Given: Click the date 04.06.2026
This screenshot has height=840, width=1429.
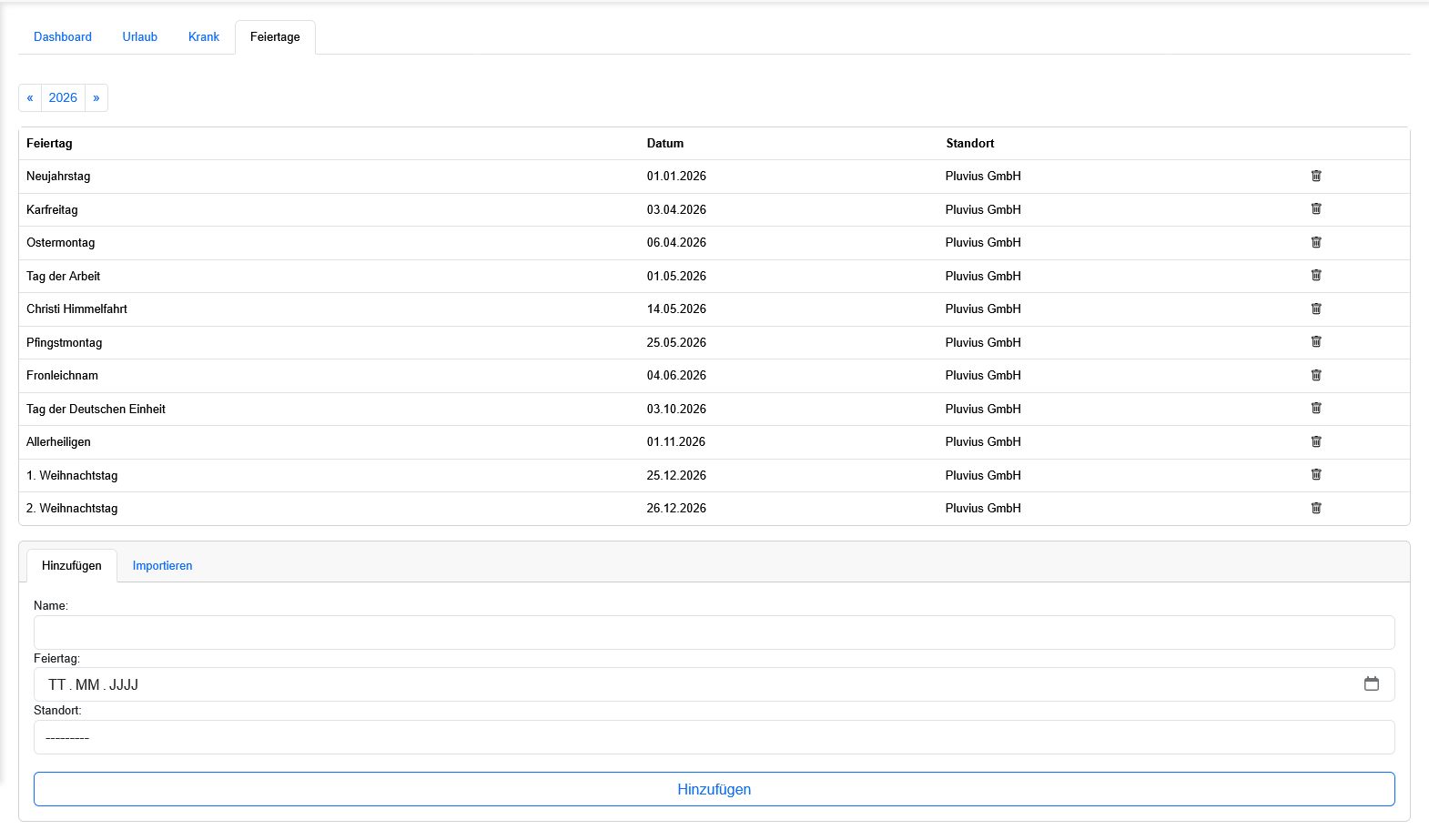Looking at the screenshot, I should [x=676, y=375].
